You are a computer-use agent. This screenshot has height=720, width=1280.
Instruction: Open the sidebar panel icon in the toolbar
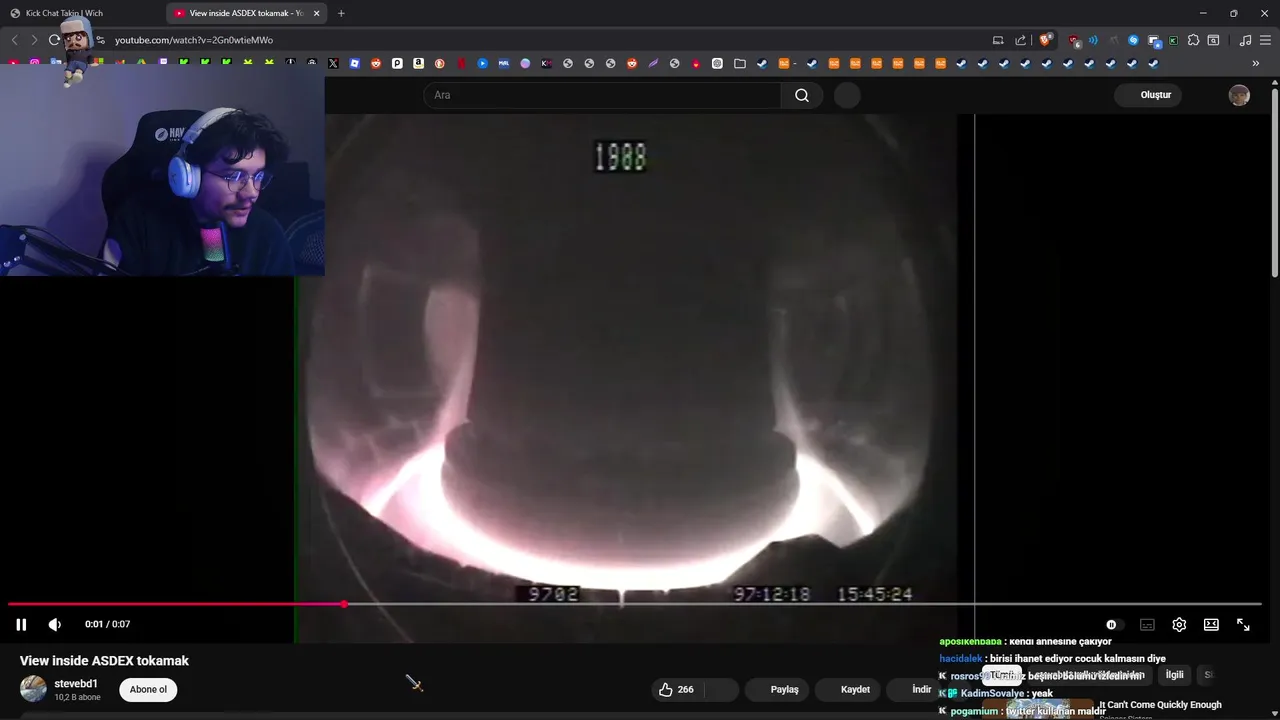point(1213,40)
